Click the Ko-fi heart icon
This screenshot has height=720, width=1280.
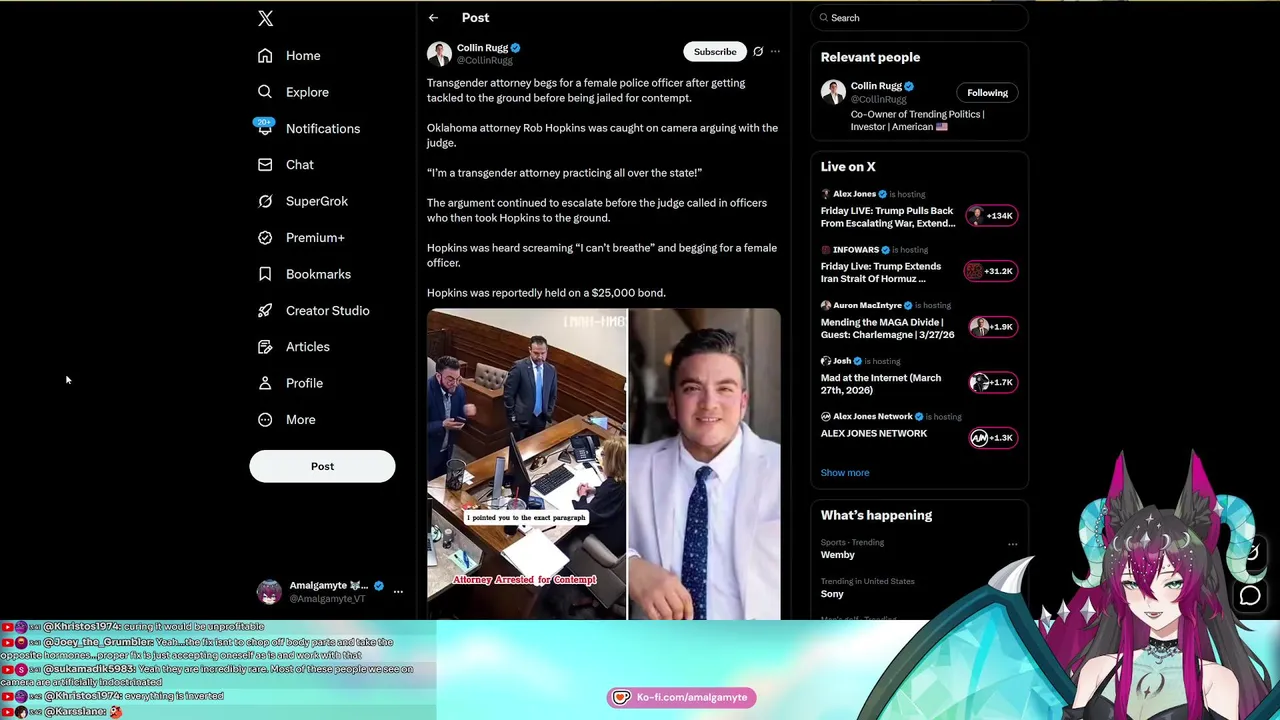(x=621, y=697)
